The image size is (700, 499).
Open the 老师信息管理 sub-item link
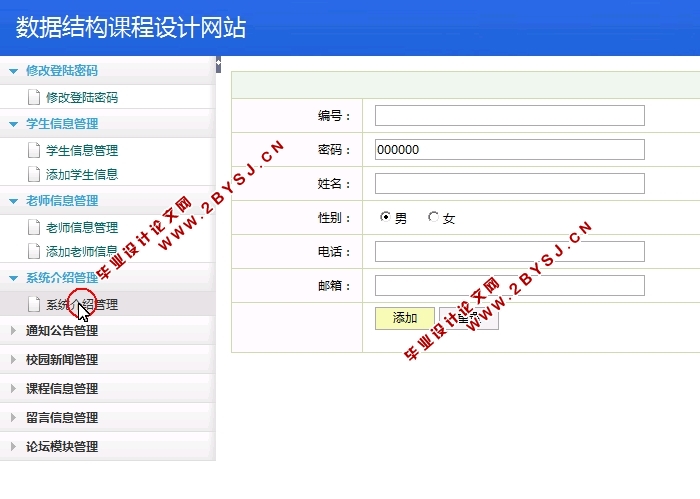[x=82, y=227]
